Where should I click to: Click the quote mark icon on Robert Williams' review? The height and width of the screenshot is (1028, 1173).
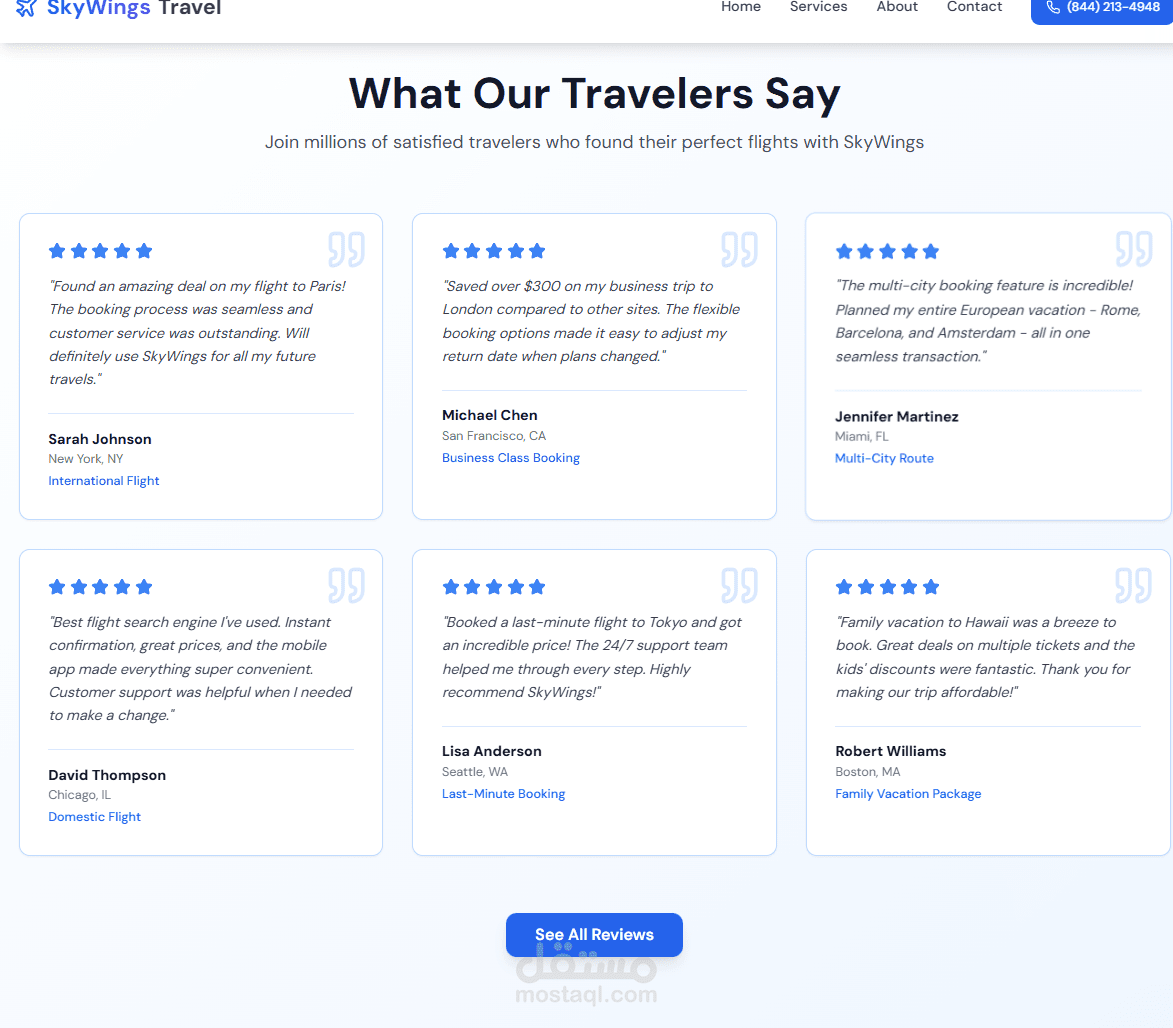1134,585
